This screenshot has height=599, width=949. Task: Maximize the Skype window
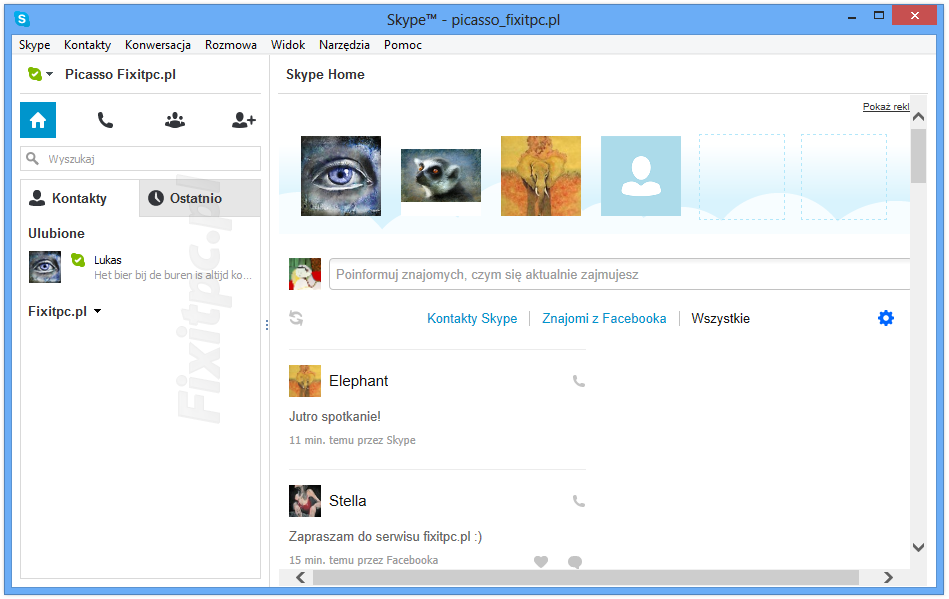pos(879,16)
